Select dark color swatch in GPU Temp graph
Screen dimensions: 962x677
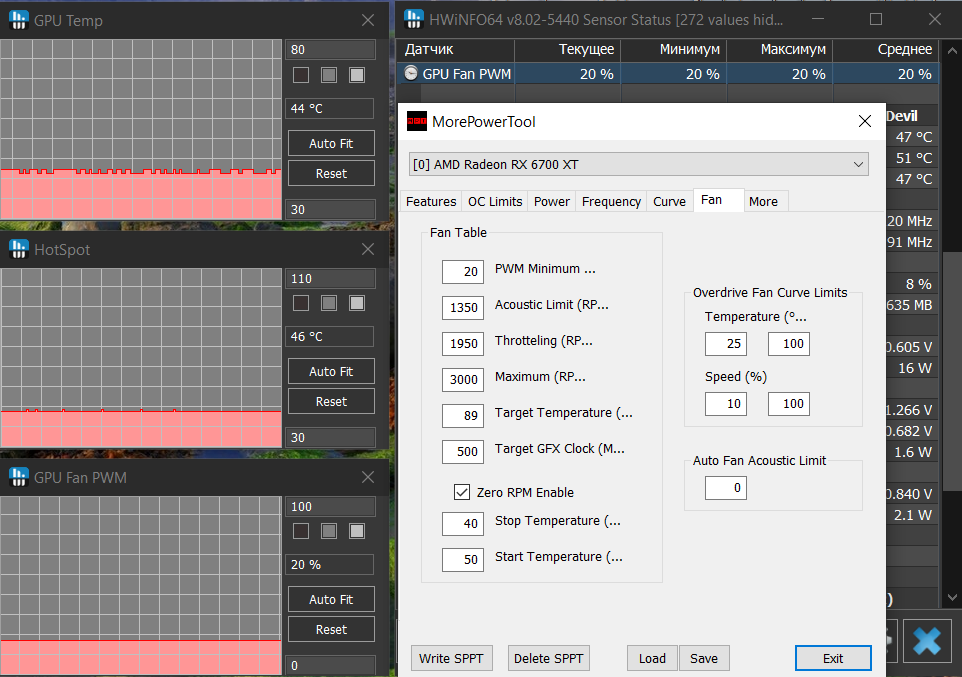click(x=301, y=75)
